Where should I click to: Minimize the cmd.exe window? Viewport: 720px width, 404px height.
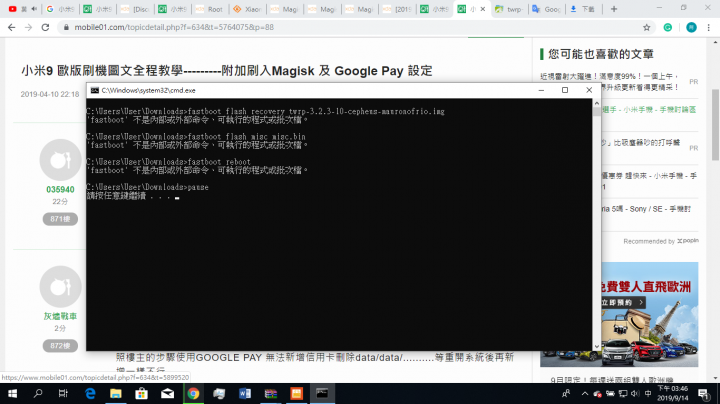point(541,90)
